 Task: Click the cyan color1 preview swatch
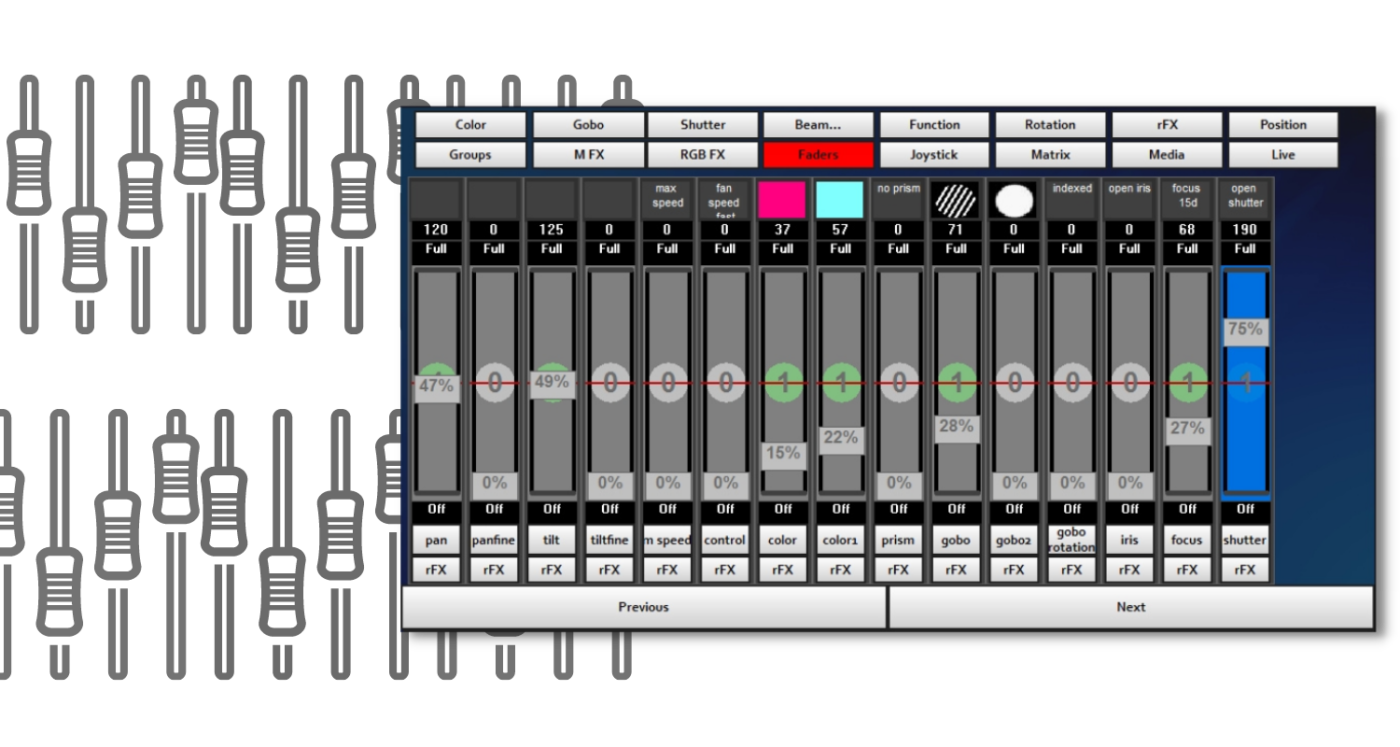(839, 199)
